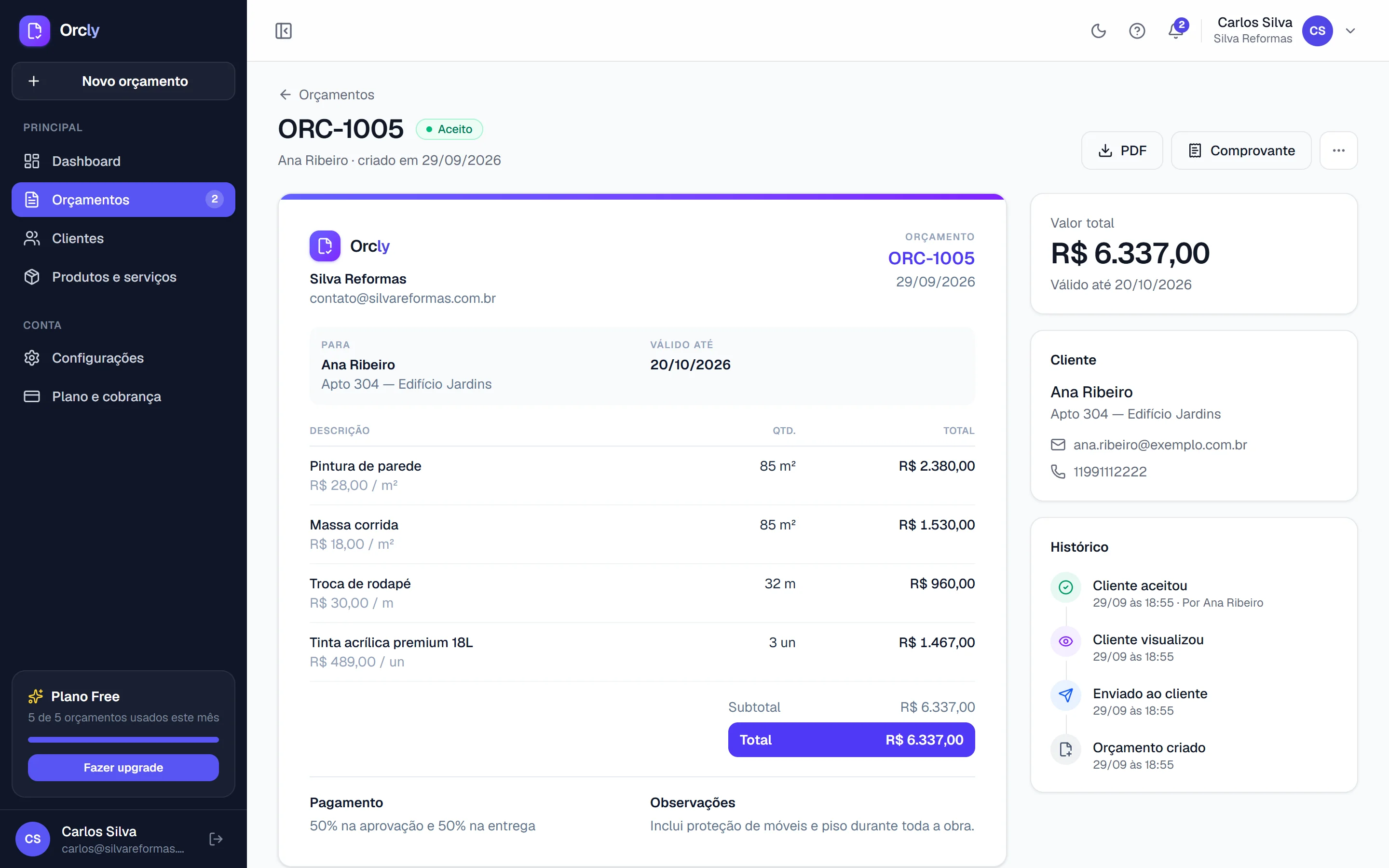1389x868 pixels.
Task: Click the 3 un quantity cell
Action: click(x=782, y=642)
